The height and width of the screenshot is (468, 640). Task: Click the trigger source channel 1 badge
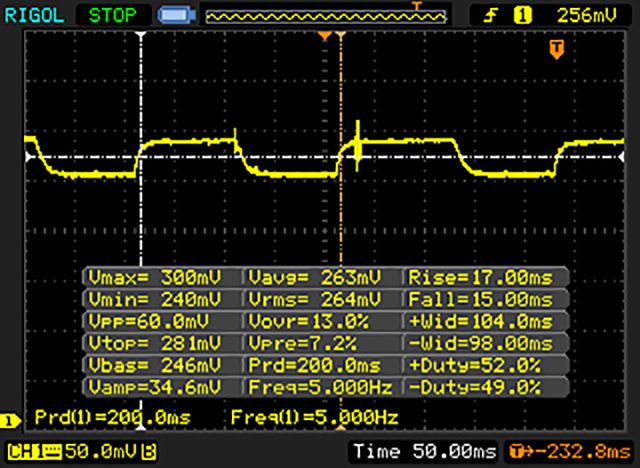coord(523,16)
